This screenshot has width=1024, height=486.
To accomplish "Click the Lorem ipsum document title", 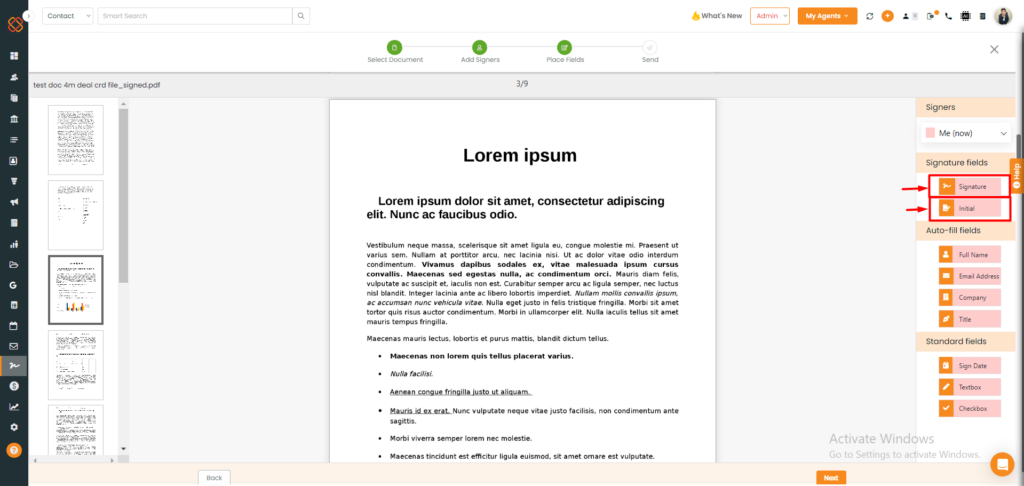I will pos(520,155).
